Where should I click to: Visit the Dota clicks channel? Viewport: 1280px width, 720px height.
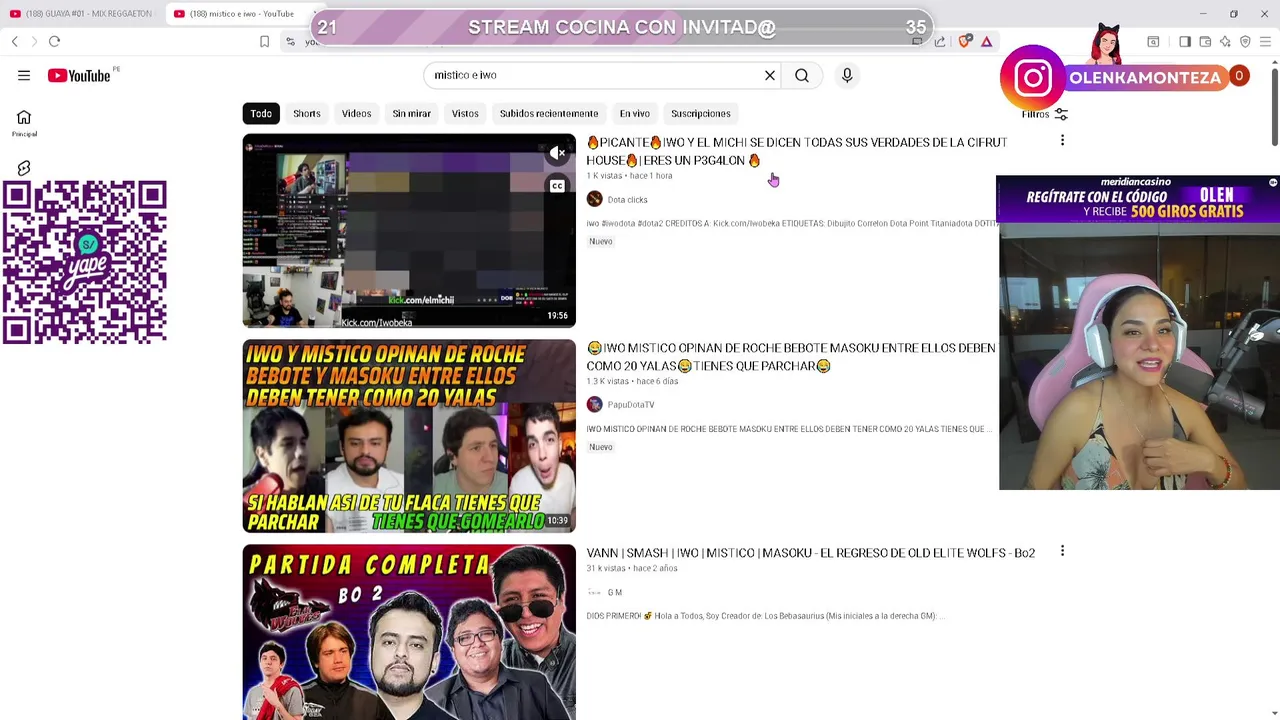click(x=627, y=200)
